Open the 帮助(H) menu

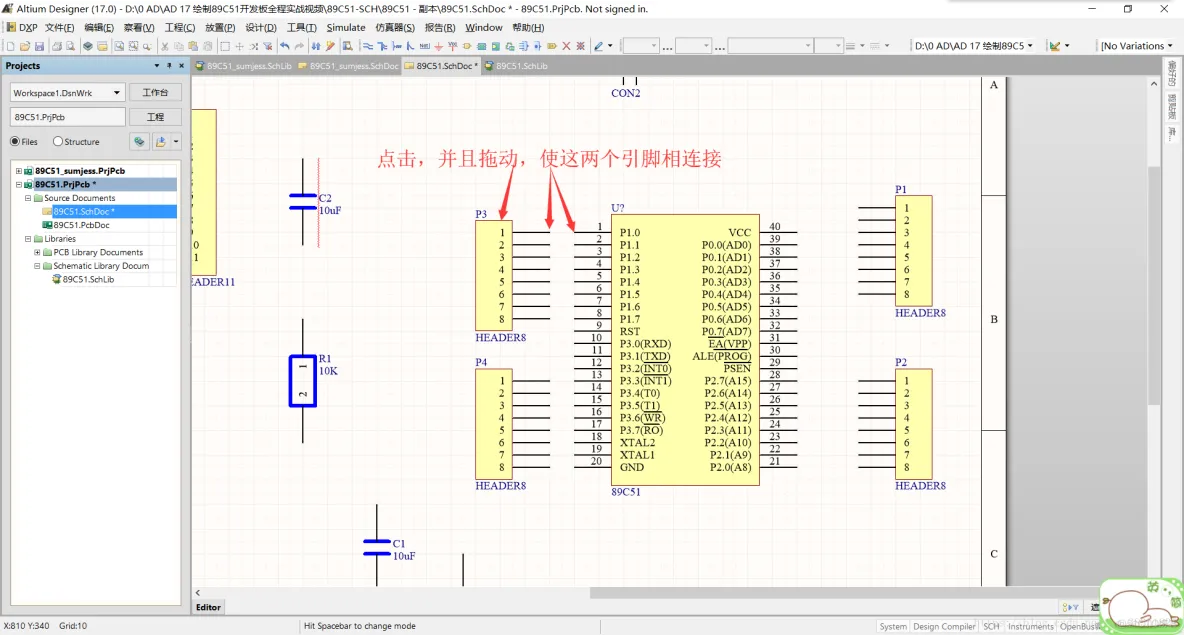pyautogui.click(x=528, y=27)
